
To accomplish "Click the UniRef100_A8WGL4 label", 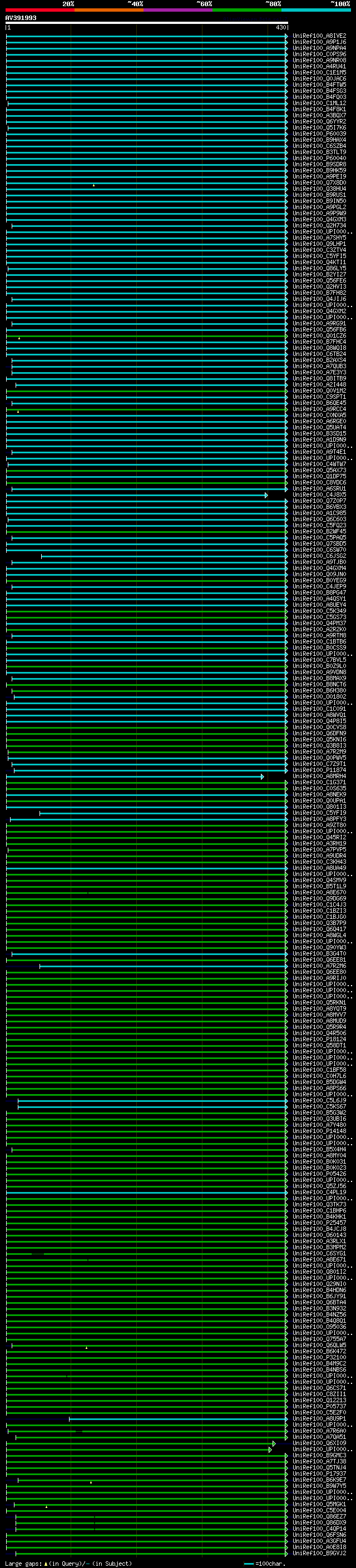I will (x=319, y=935).
